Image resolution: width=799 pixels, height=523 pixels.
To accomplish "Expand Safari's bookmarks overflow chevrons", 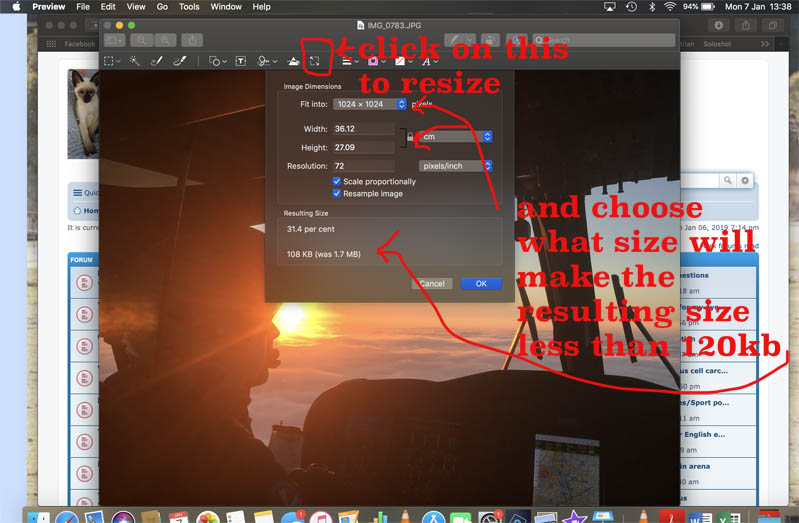I will pos(765,44).
